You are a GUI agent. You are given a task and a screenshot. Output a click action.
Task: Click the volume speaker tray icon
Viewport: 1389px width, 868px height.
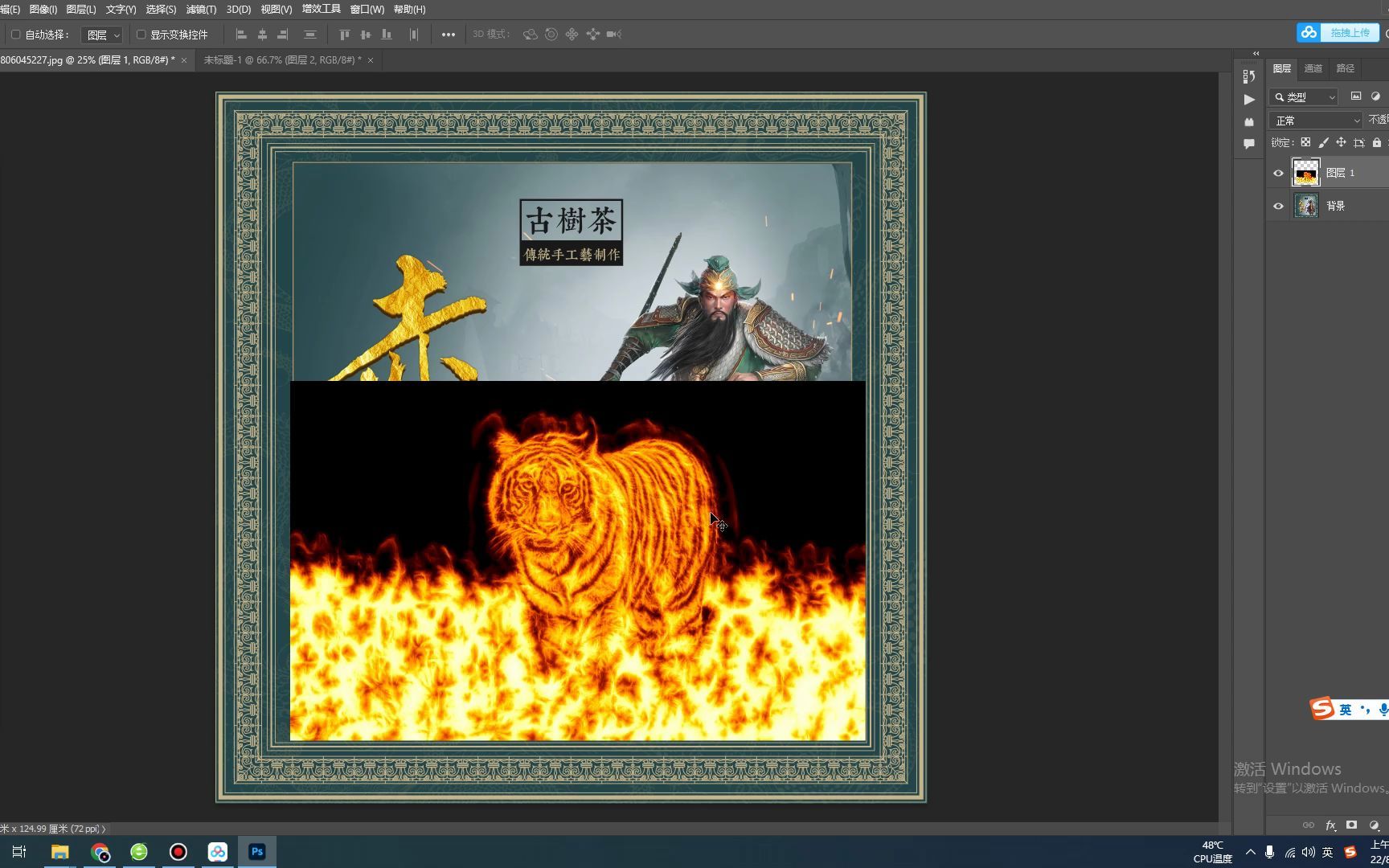tap(1308, 852)
